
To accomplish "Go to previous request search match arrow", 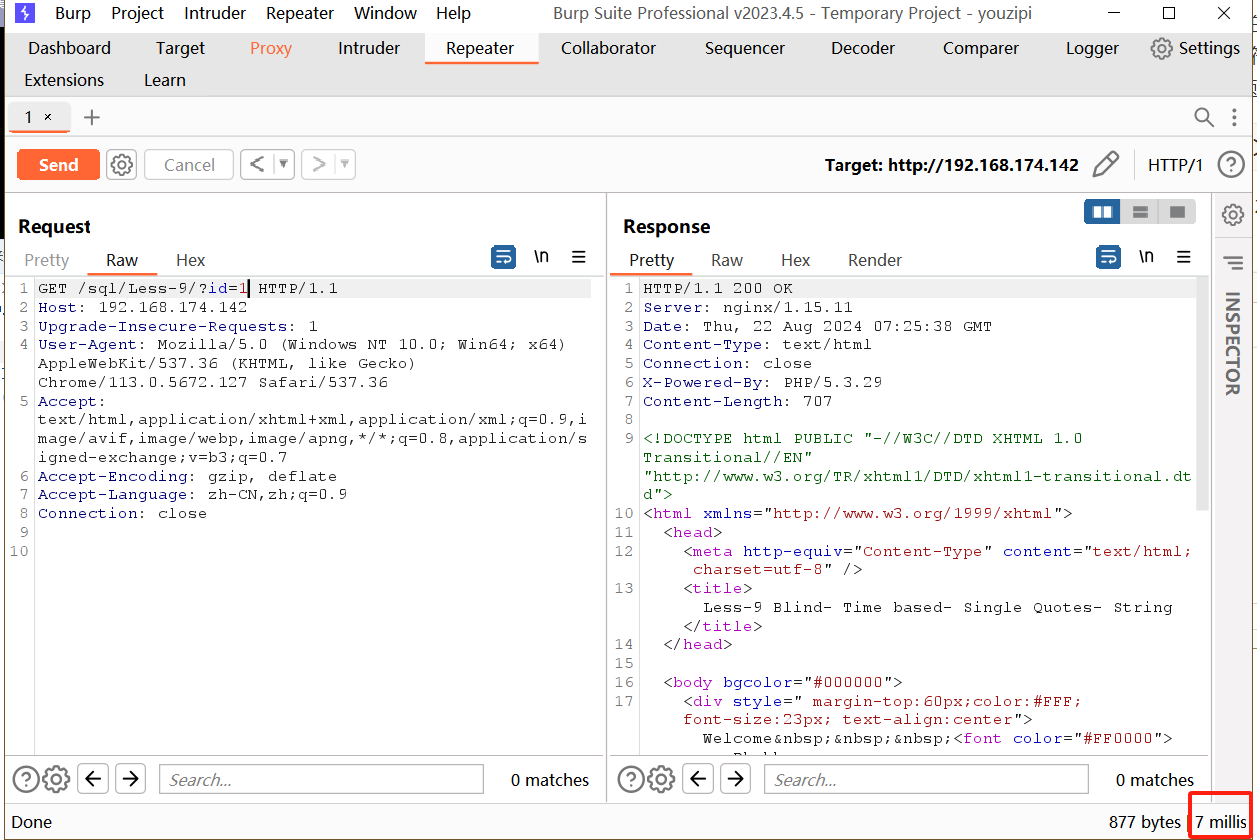I will (x=93, y=778).
